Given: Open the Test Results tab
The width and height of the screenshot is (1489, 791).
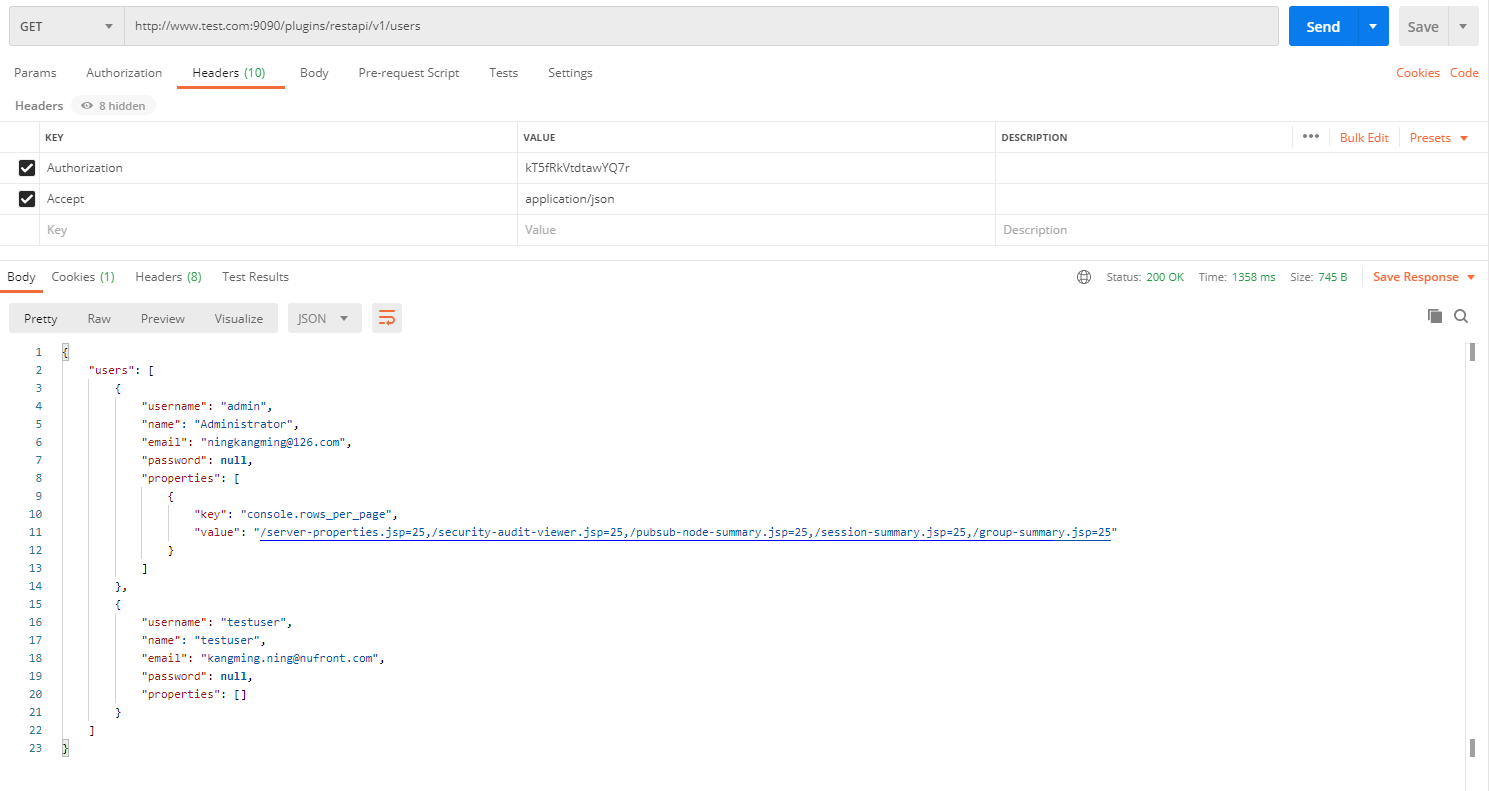Looking at the screenshot, I should (255, 277).
